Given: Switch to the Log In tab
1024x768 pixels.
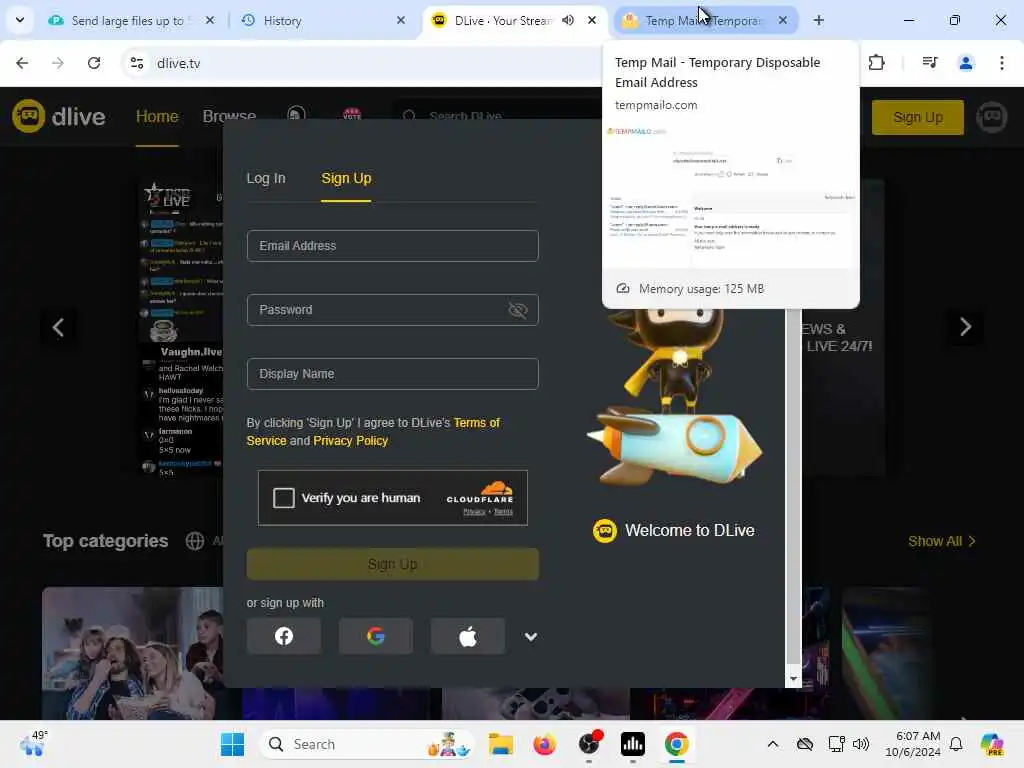Looking at the screenshot, I should click(266, 178).
